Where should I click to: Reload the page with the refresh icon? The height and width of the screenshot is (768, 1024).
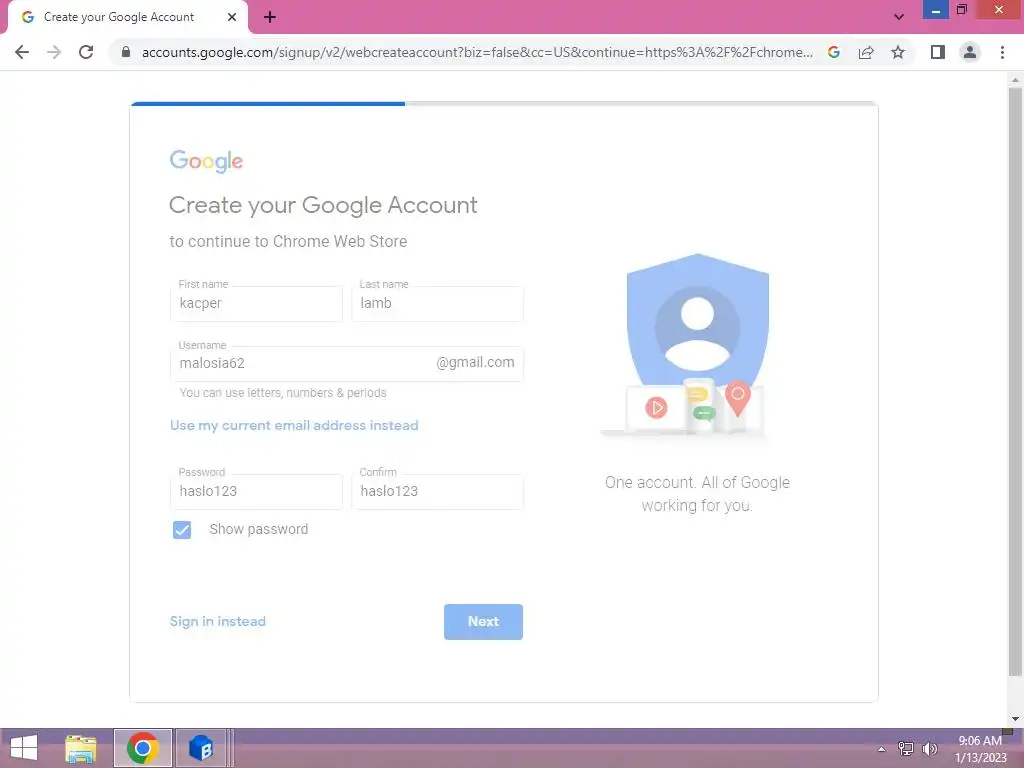coord(86,52)
